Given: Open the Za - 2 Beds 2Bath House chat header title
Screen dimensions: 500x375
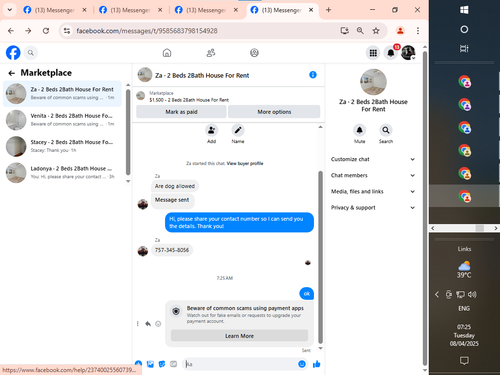Looking at the screenshot, I should pyautogui.click(x=202, y=75).
